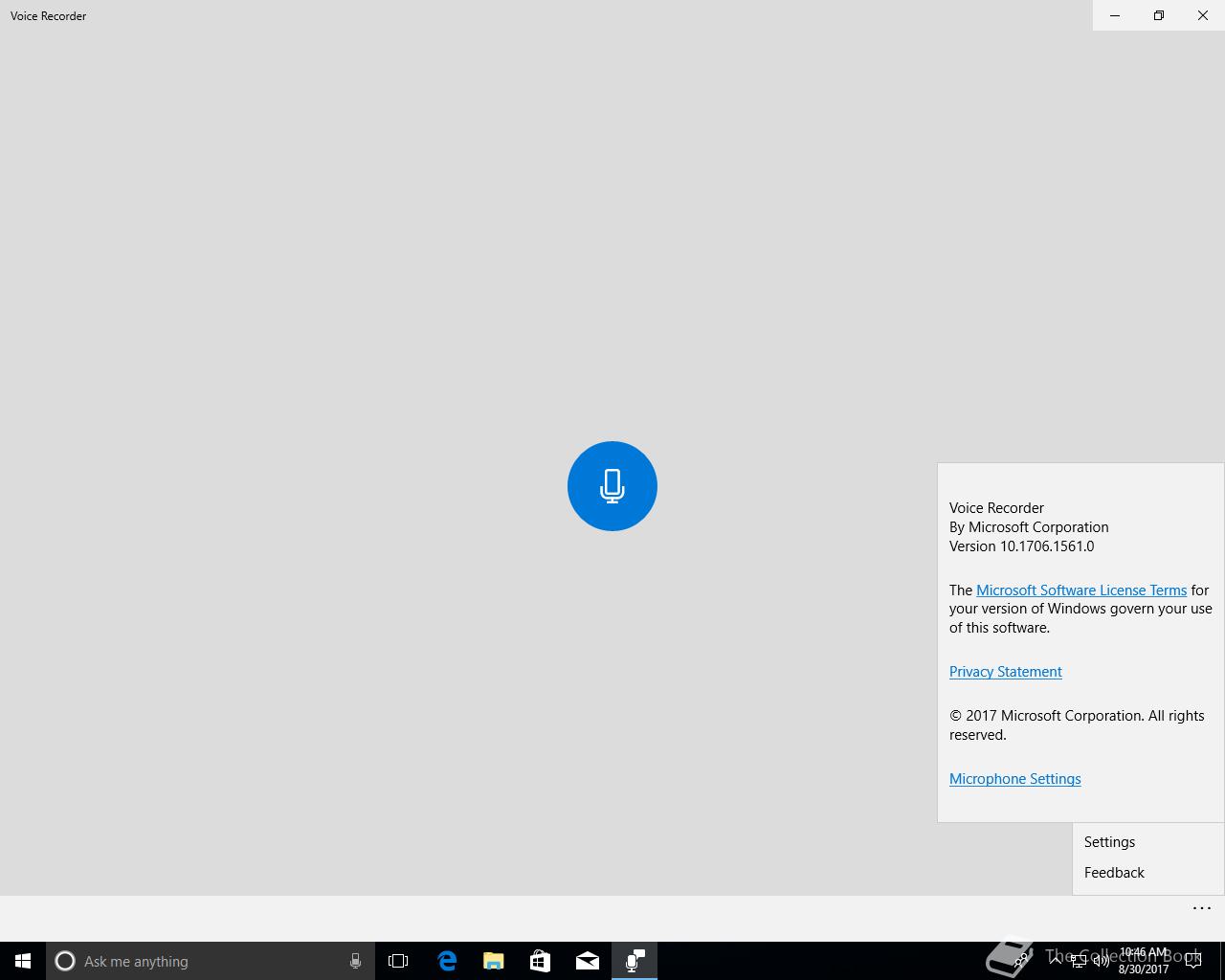Image resolution: width=1225 pixels, height=980 pixels.
Task: Click the 2017 Microsoft Corporation copyright notice
Action: pos(1077,725)
